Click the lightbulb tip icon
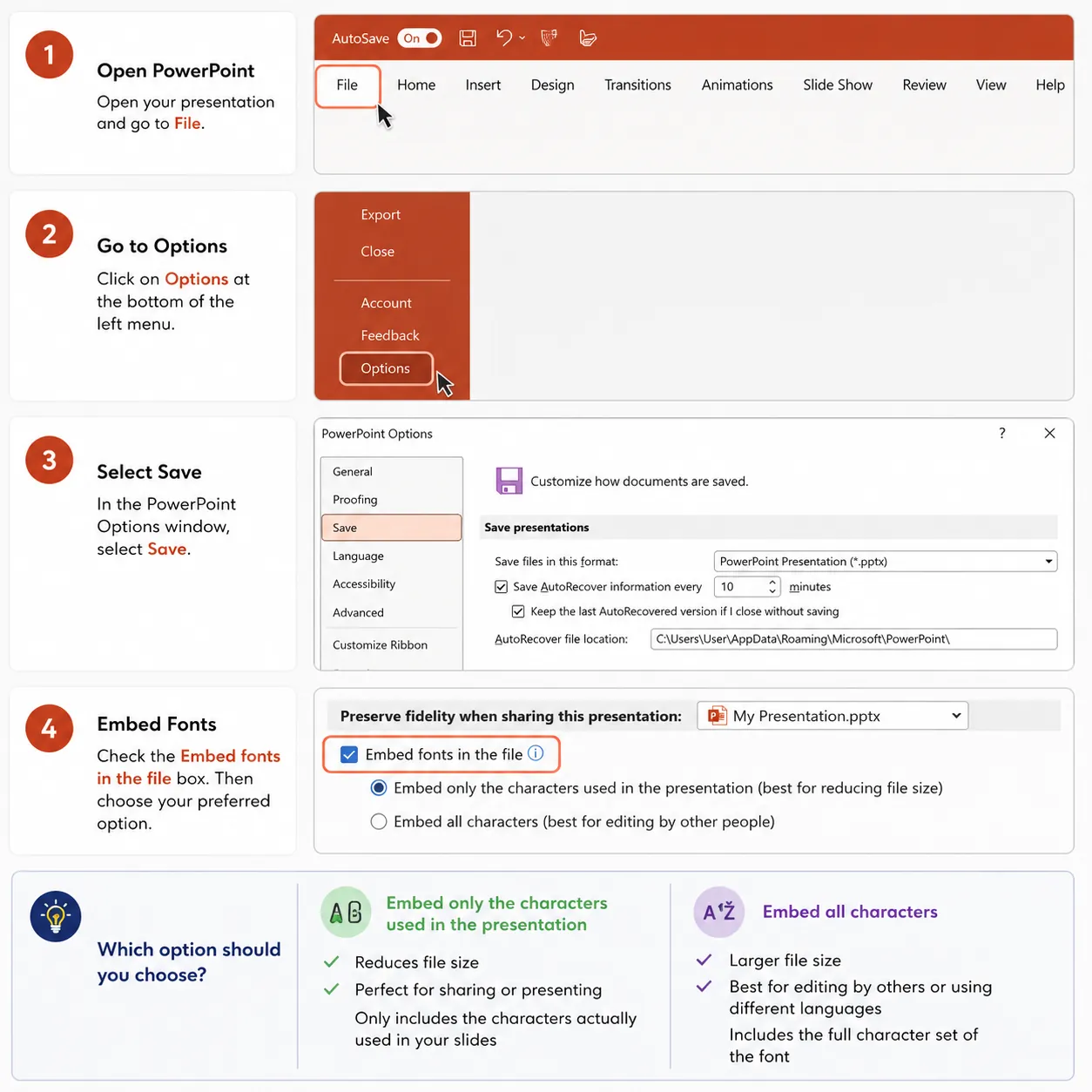The width and height of the screenshot is (1092, 1092). pyautogui.click(x=56, y=916)
